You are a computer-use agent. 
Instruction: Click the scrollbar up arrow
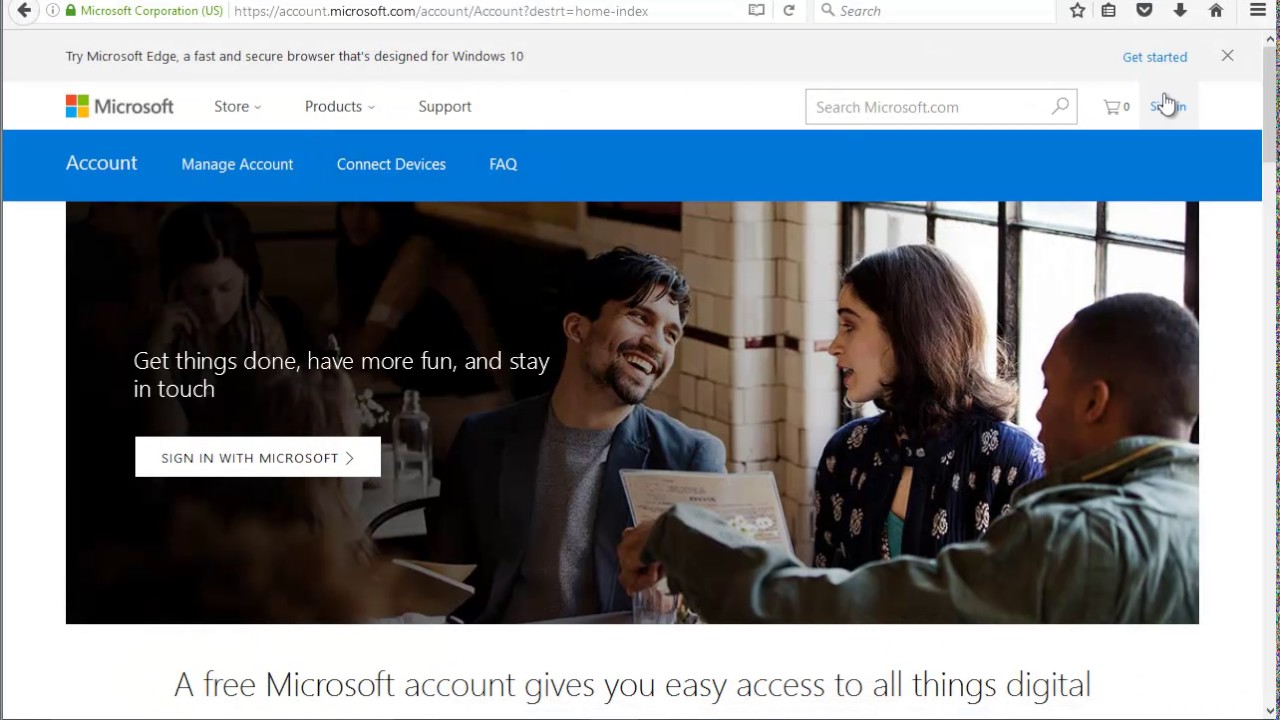(x=1271, y=37)
